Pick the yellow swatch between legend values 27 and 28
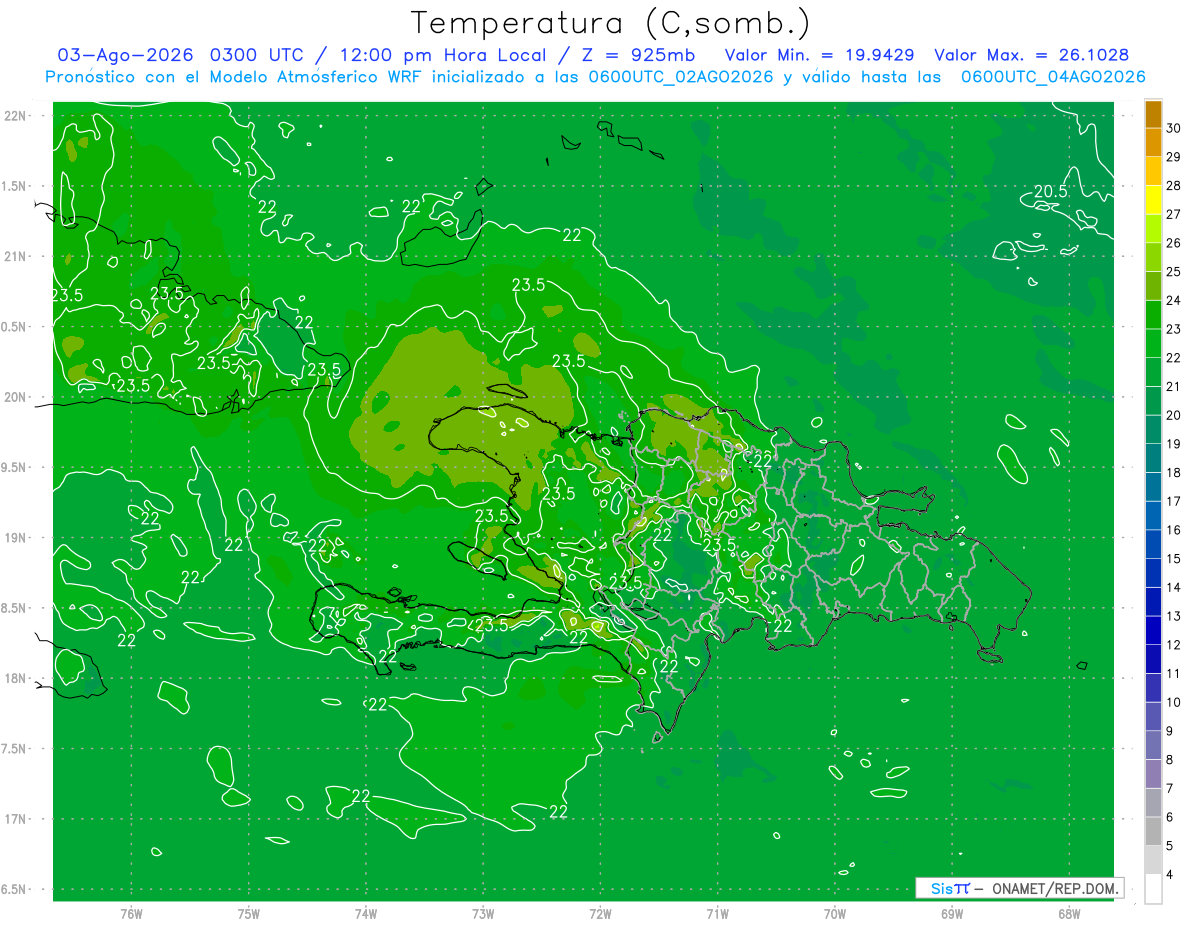This screenshot has width=1200, height=927. (1153, 200)
